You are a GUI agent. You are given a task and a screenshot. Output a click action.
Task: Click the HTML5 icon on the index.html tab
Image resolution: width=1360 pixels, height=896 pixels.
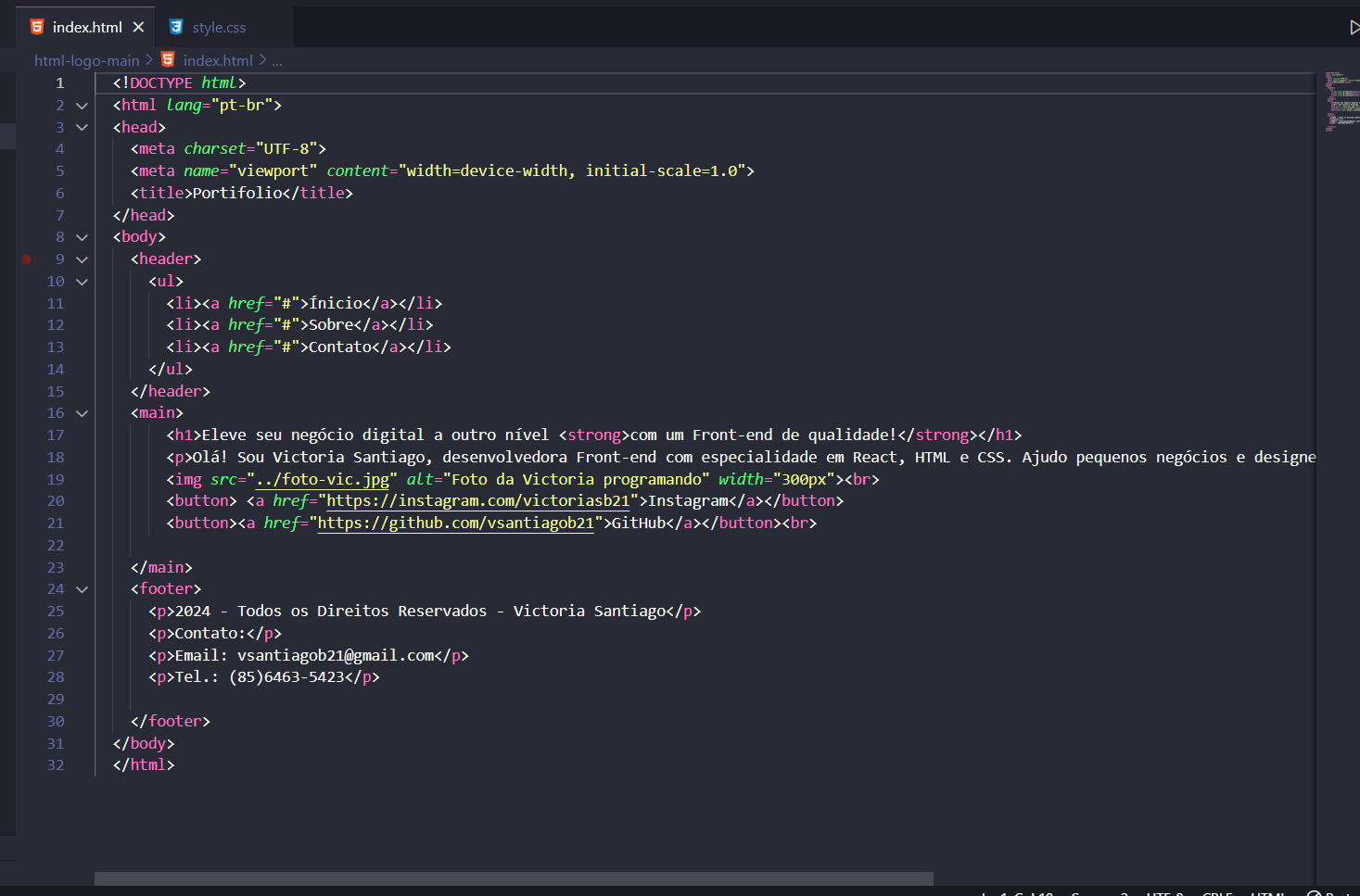(x=37, y=27)
